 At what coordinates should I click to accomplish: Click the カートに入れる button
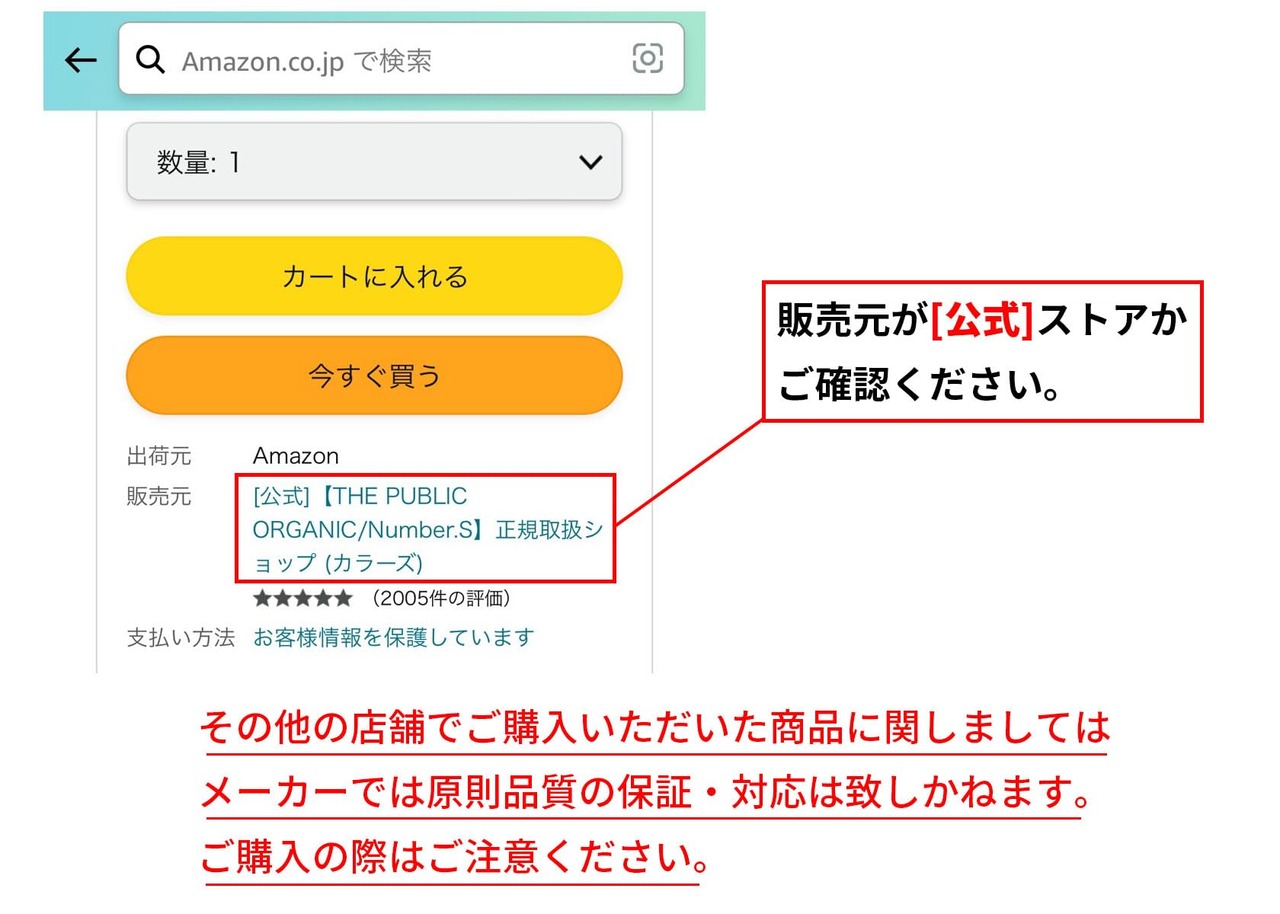click(374, 276)
